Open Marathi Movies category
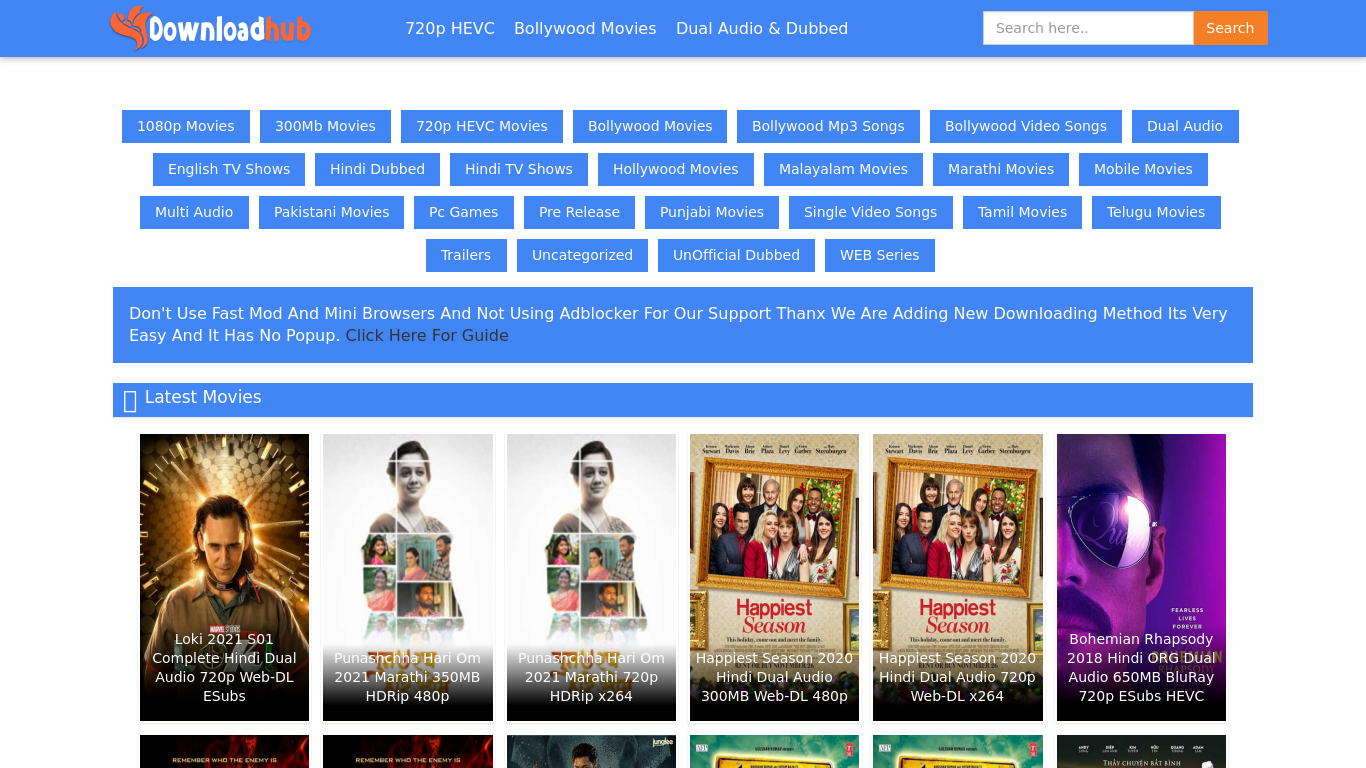Viewport: 1366px width, 768px height. coord(1001,169)
